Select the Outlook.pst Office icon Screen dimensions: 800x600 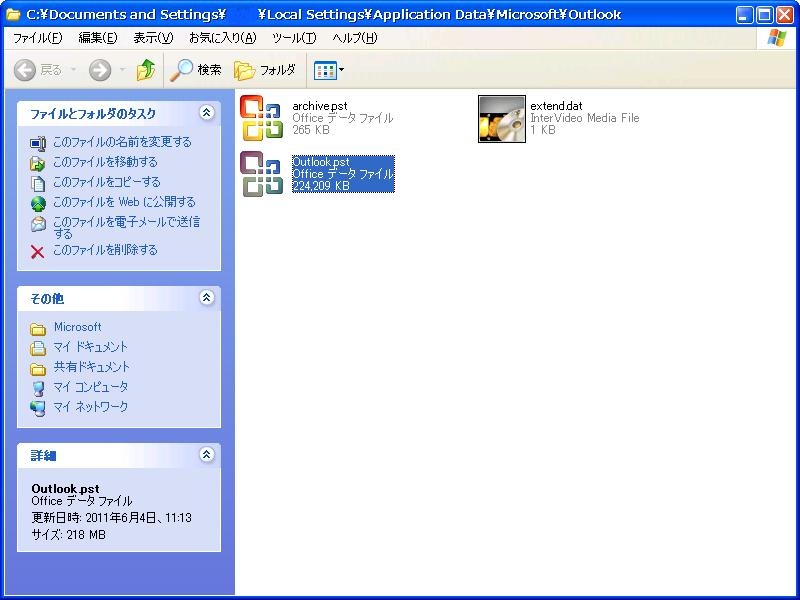(x=261, y=174)
